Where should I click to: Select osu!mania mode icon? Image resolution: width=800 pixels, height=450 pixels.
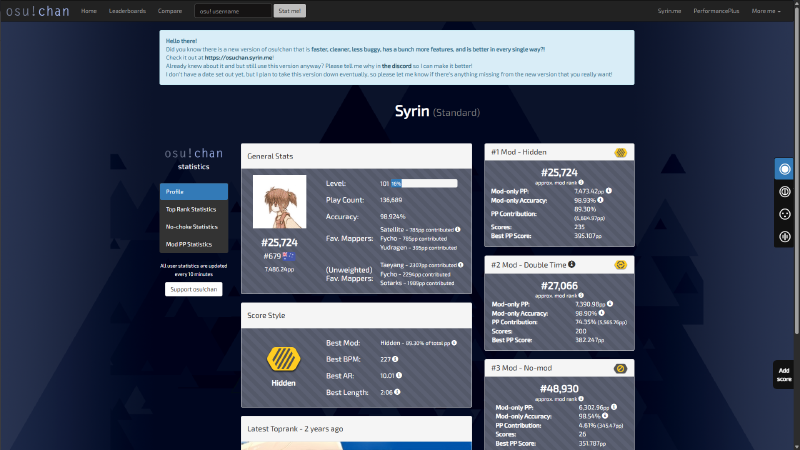pyautogui.click(x=784, y=237)
